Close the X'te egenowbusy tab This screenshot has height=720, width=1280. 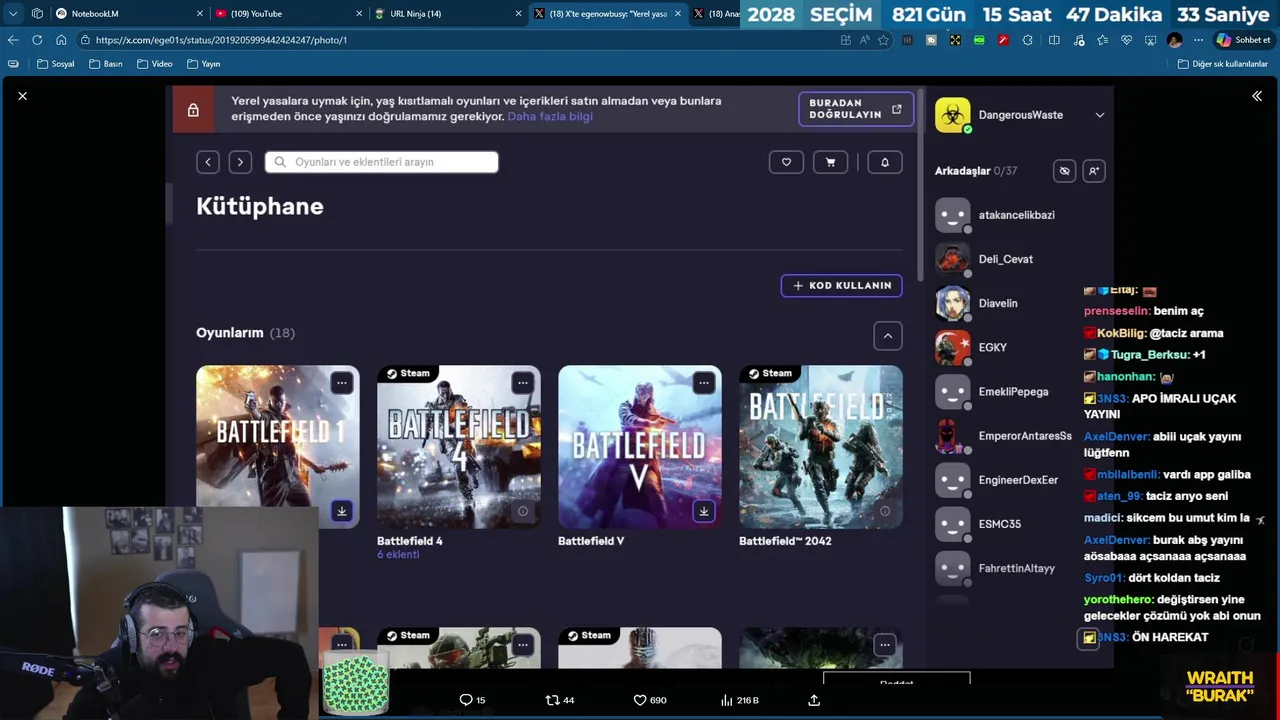(678, 14)
